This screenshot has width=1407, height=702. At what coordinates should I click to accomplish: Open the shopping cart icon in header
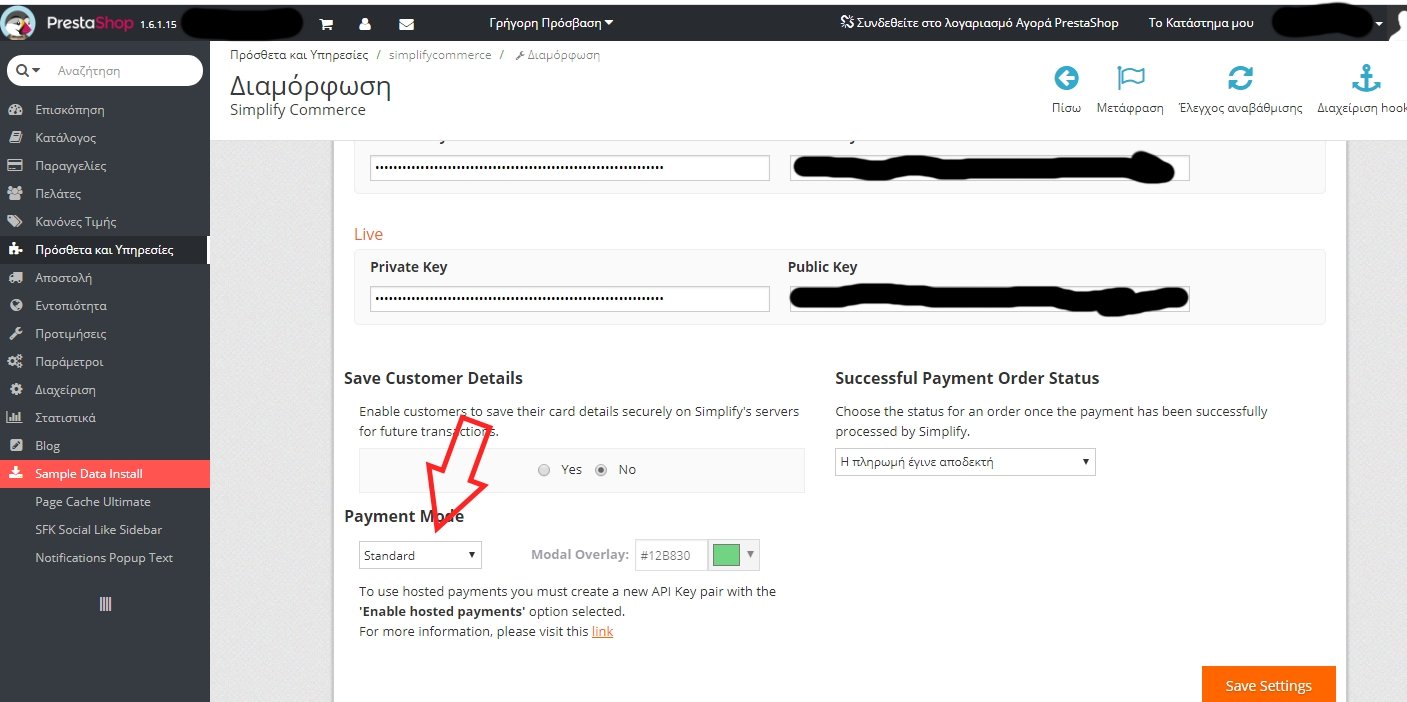tap(326, 23)
